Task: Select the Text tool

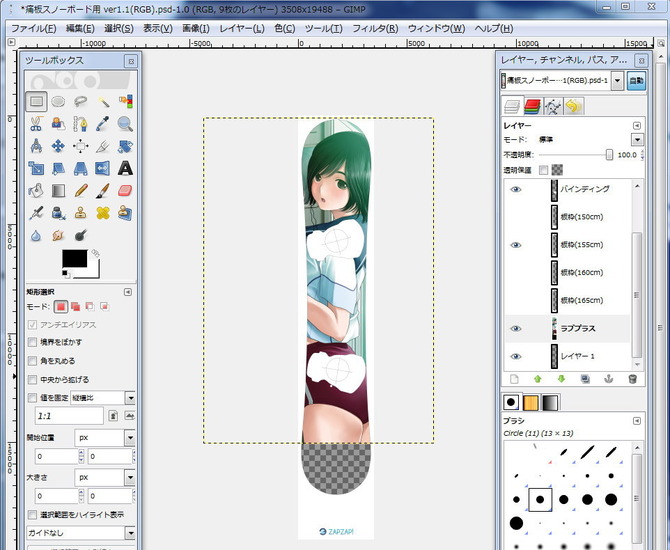Action: (x=125, y=168)
